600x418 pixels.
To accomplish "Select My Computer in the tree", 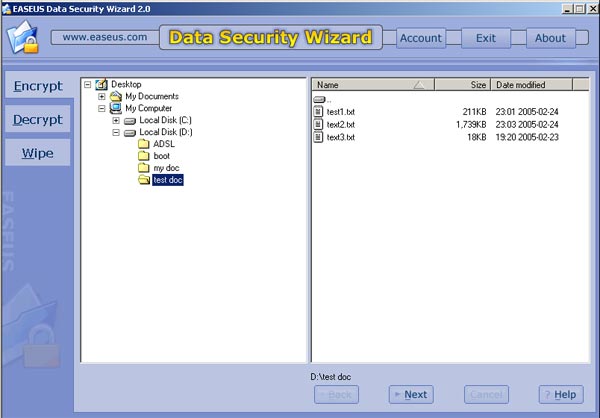I will [x=148, y=108].
